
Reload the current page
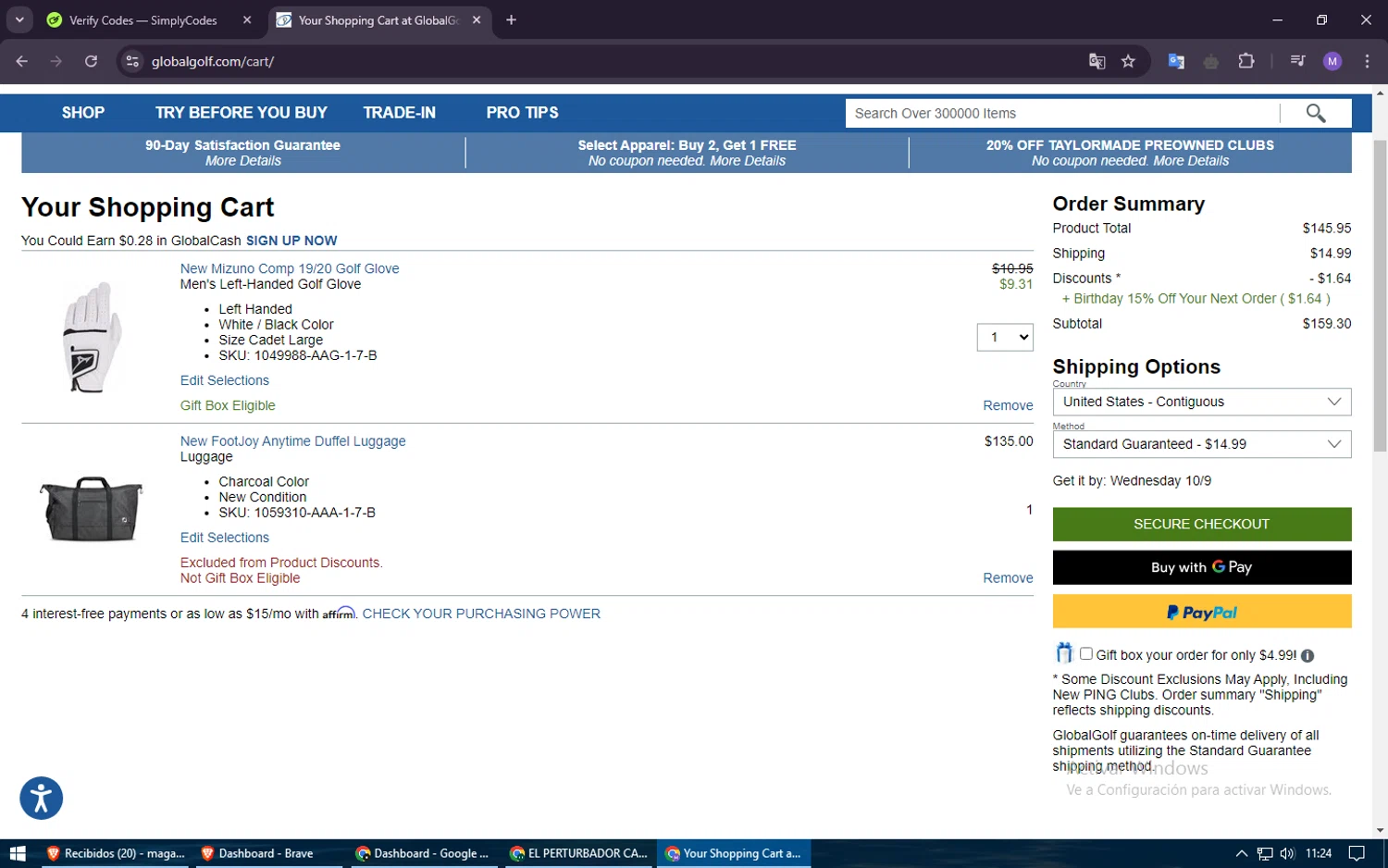pos(91,61)
